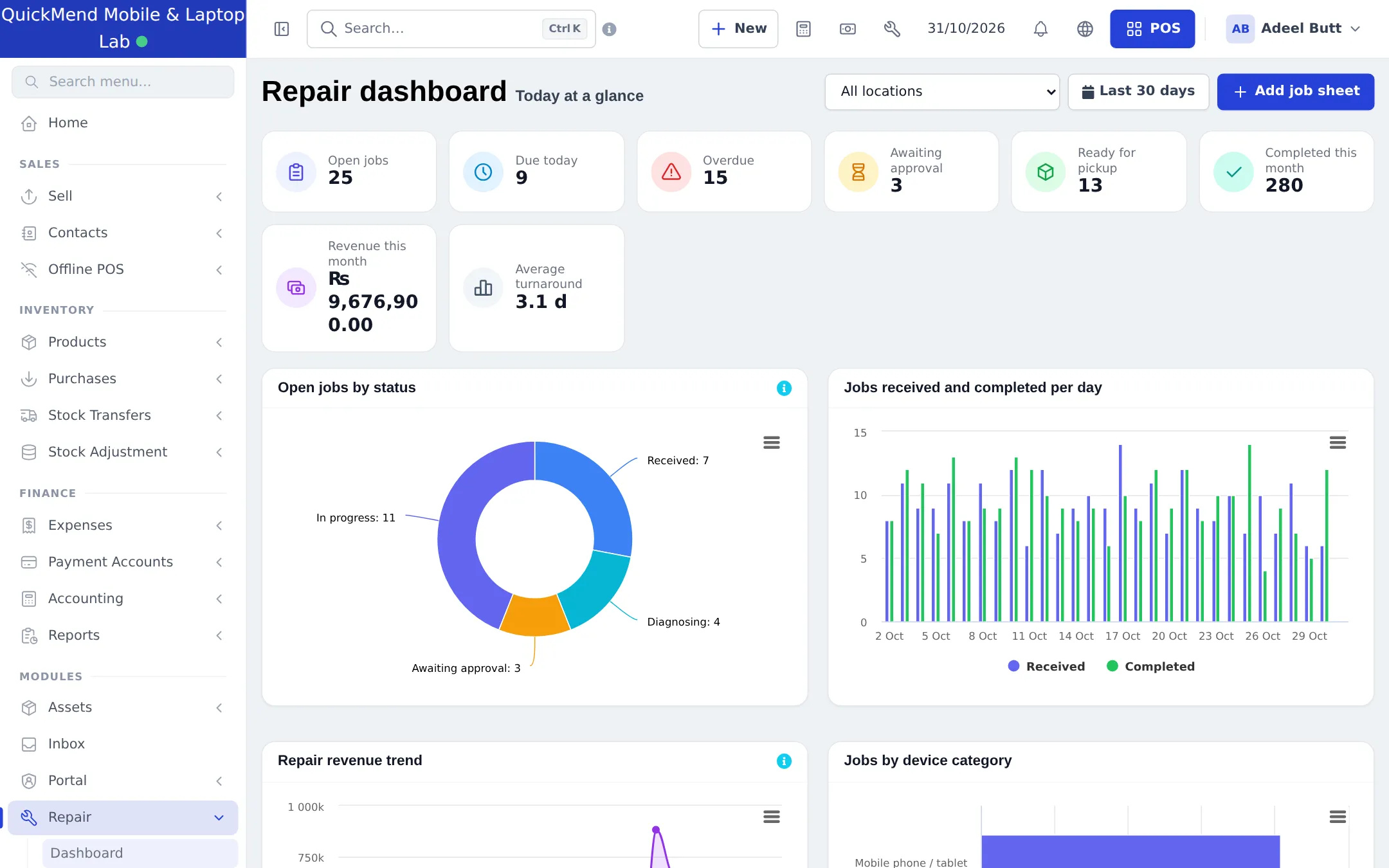Open Stock Adjustment in the sidebar
The width and height of the screenshot is (1389, 868).
[122, 452]
